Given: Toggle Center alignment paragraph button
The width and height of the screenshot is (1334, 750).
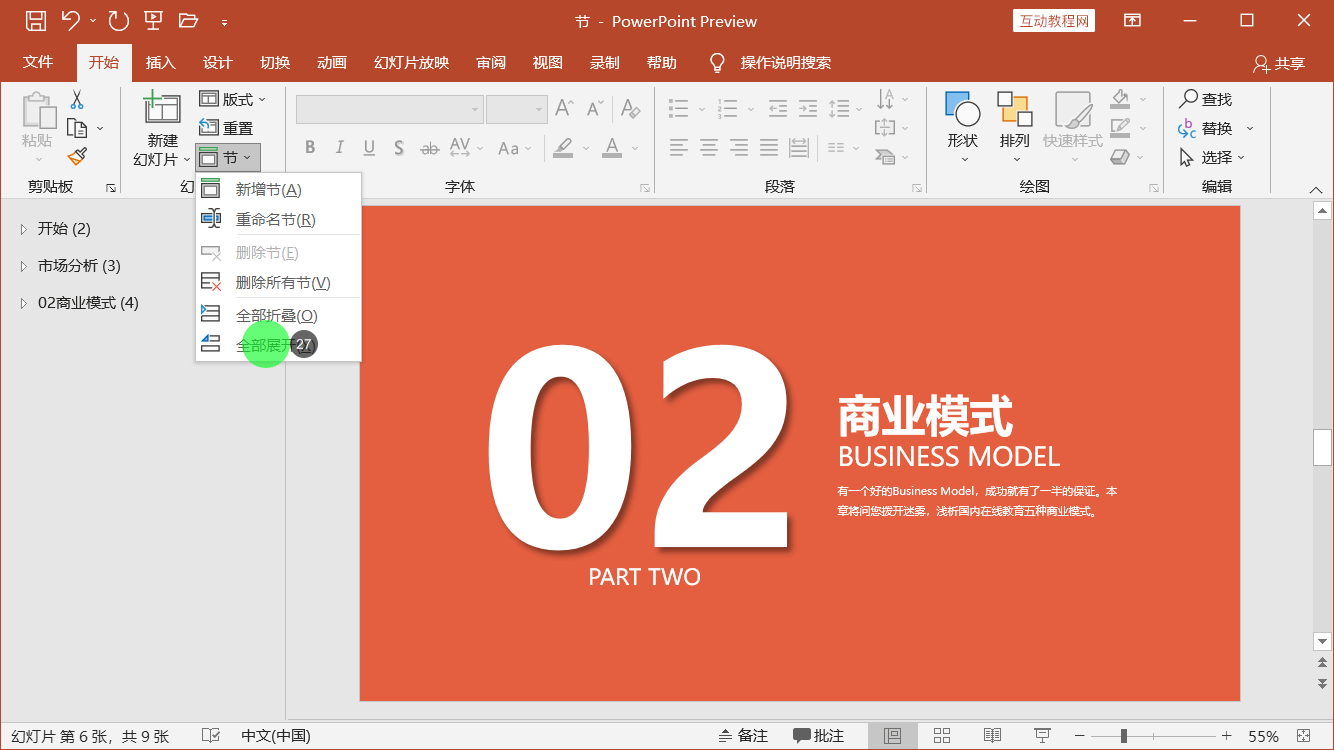Looking at the screenshot, I should 709,148.
